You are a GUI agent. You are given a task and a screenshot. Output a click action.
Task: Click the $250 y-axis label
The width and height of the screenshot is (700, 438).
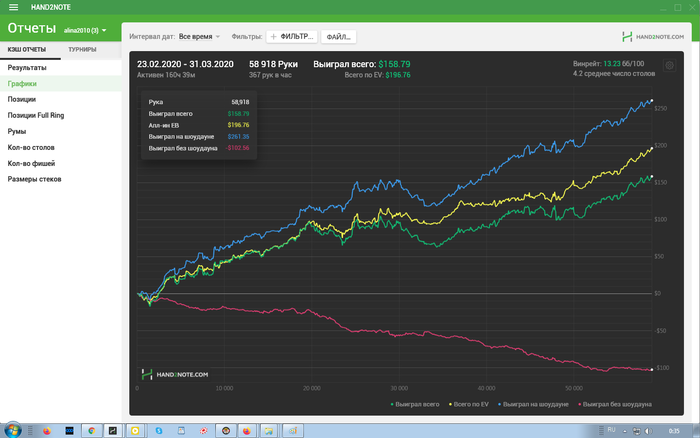tap(661, 108)
